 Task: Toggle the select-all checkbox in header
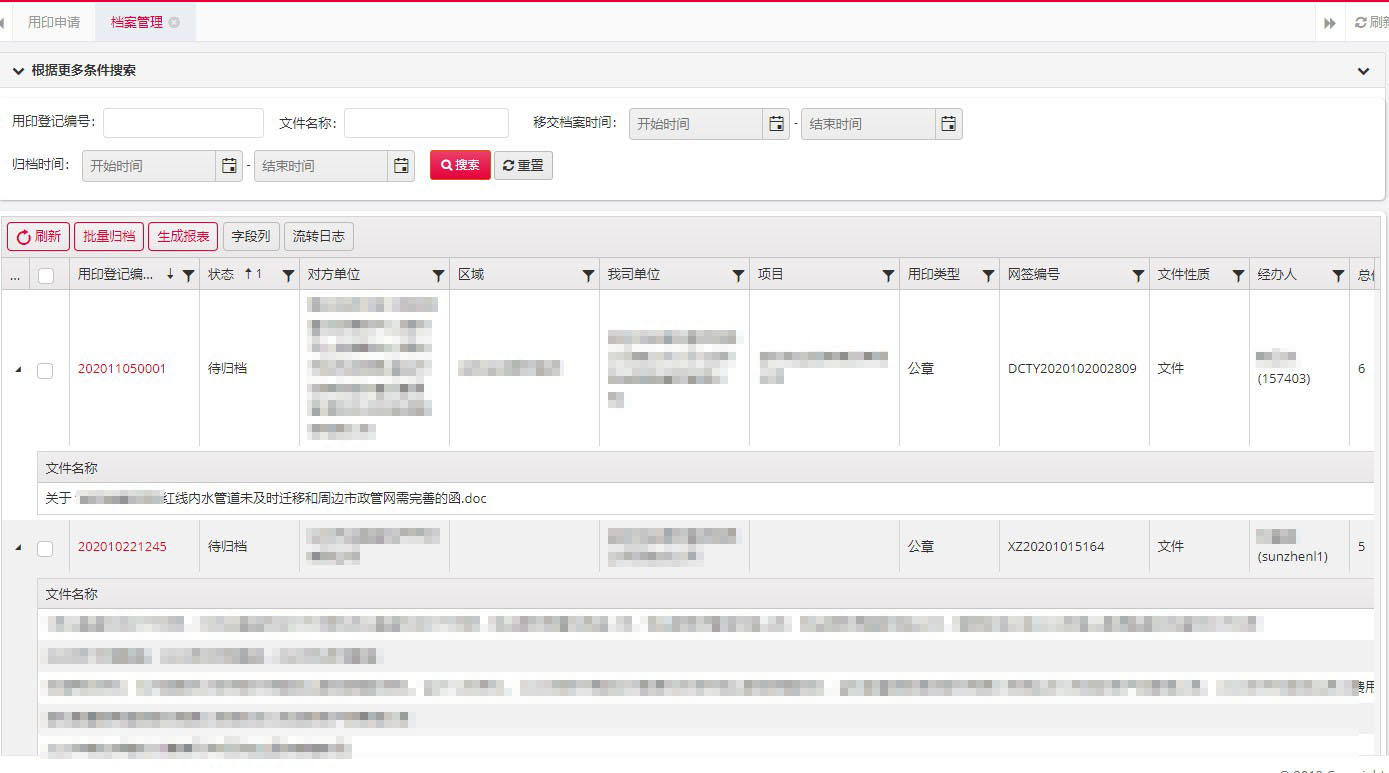point(46,276)
